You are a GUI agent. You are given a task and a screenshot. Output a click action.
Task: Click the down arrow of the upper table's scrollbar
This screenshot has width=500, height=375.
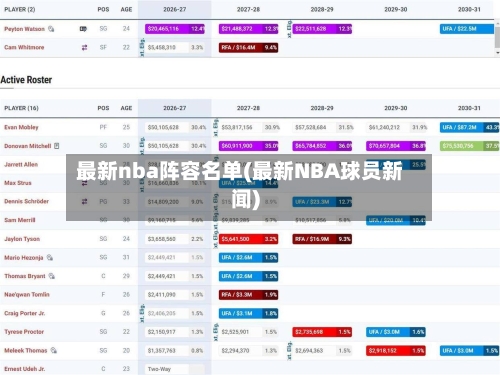(497, 53)
